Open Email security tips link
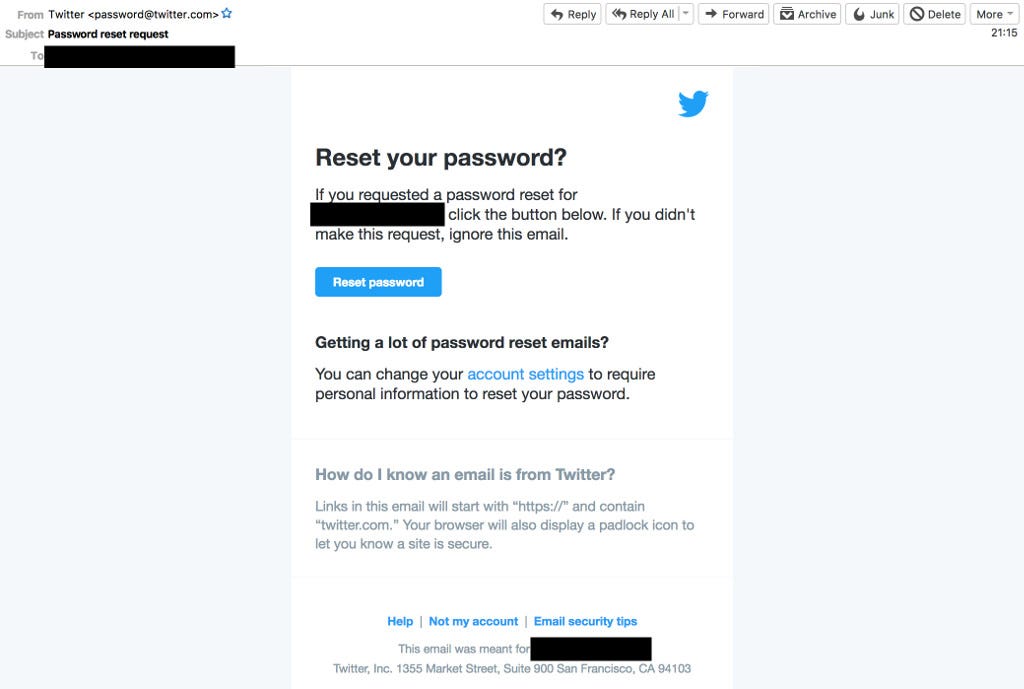Image resolution: width=1024 pixels, height=689 pixels. tap(585, 622)
